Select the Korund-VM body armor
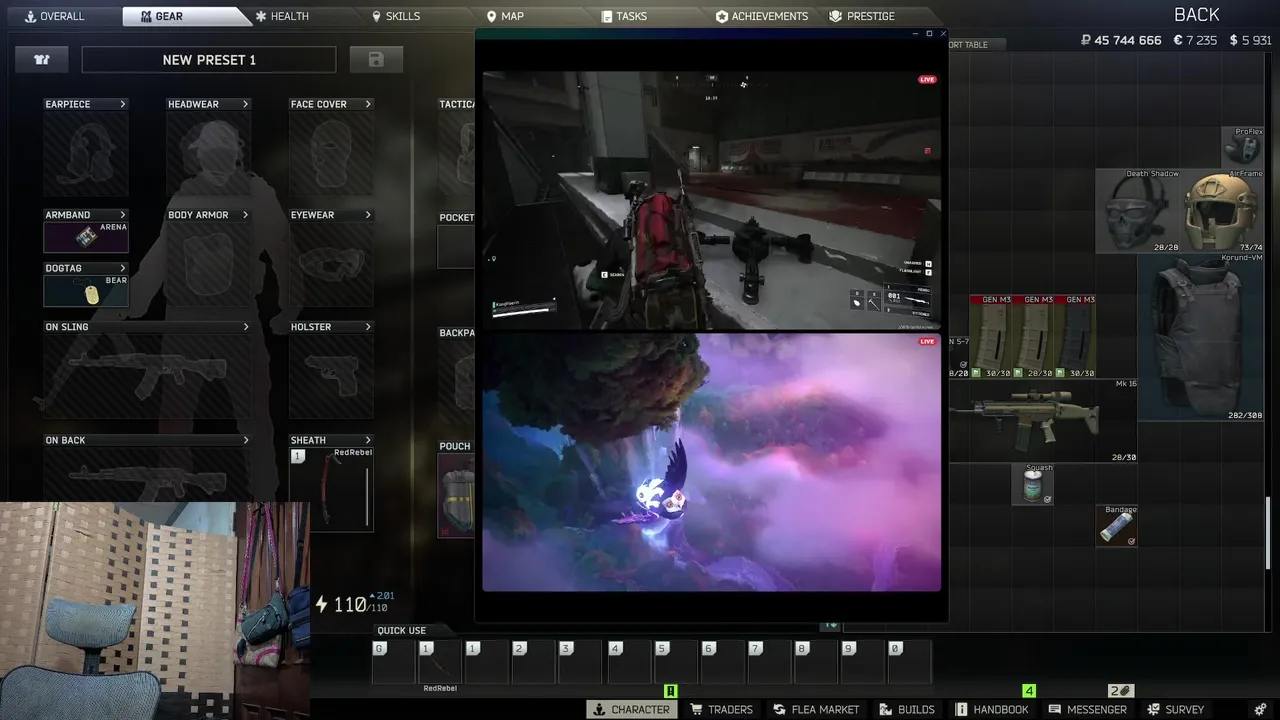Image resolution: width=1280 pixels, height=720 pixels. coord(1201,337)
